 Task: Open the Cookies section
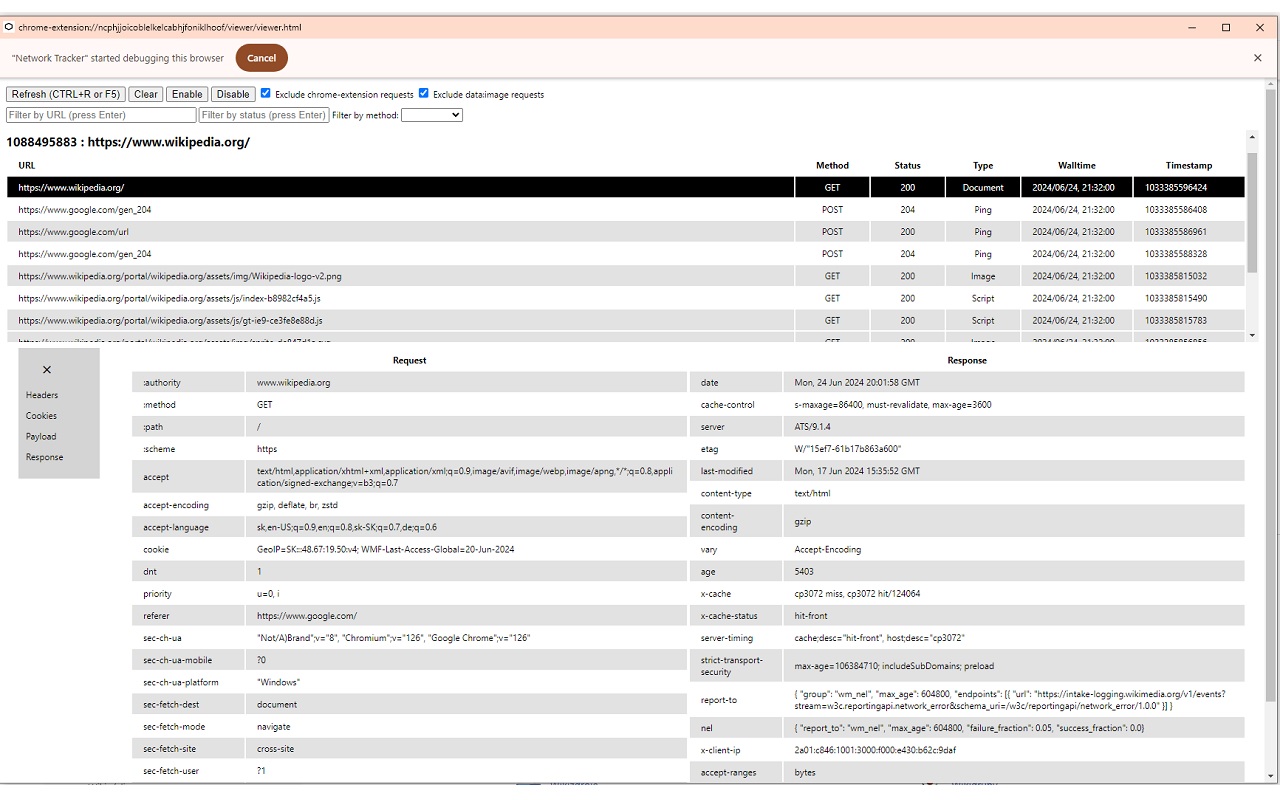point(42,416)
